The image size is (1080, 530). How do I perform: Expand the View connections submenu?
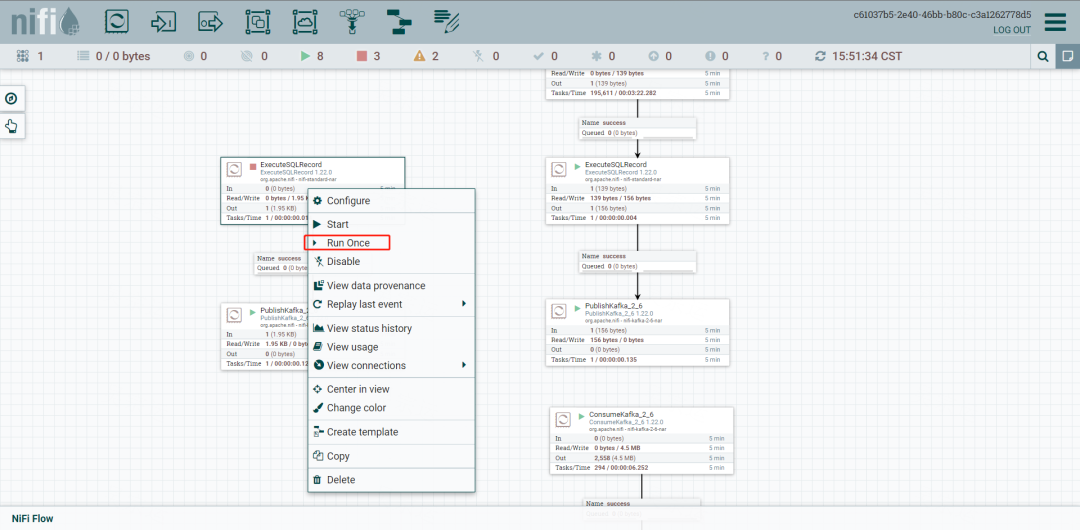click(391, 365)
